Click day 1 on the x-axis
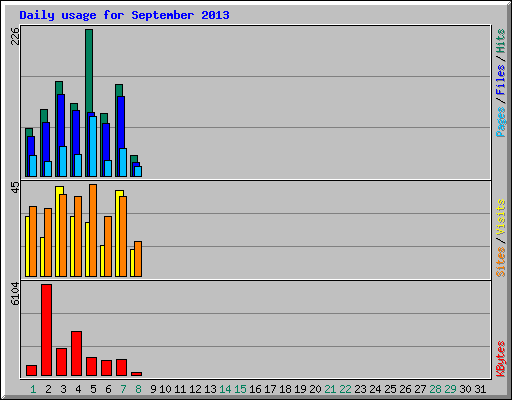This screenshot has width=512, height=400. (33, 389)
